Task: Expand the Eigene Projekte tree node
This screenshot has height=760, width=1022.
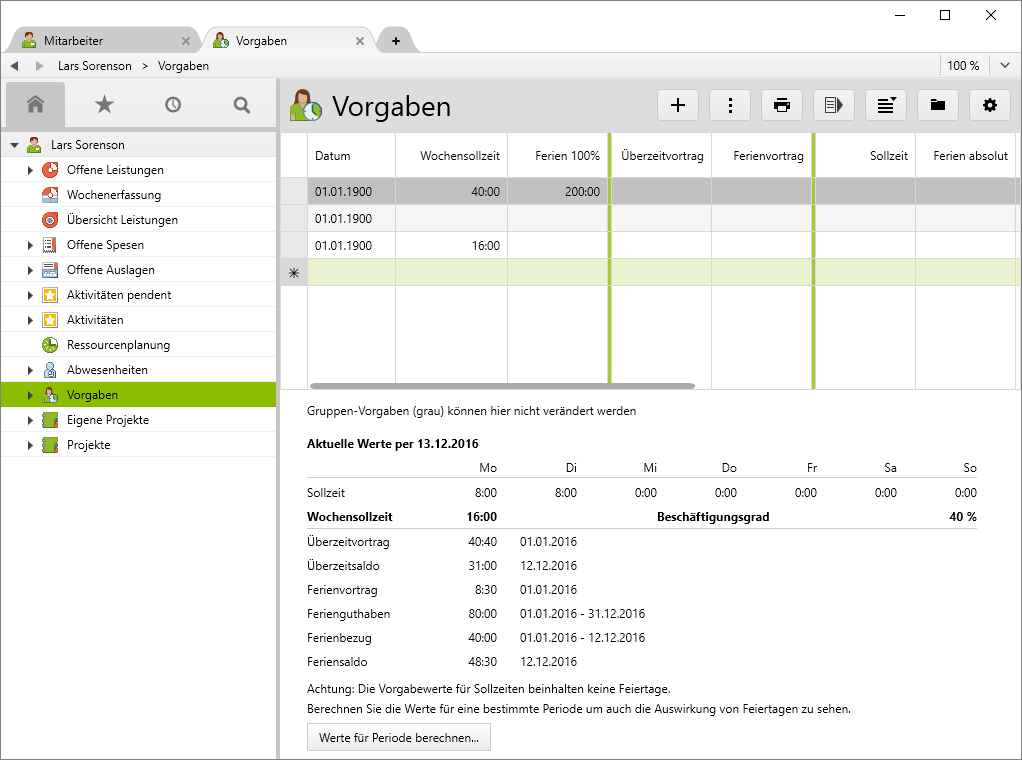Action: coord(30,420)
